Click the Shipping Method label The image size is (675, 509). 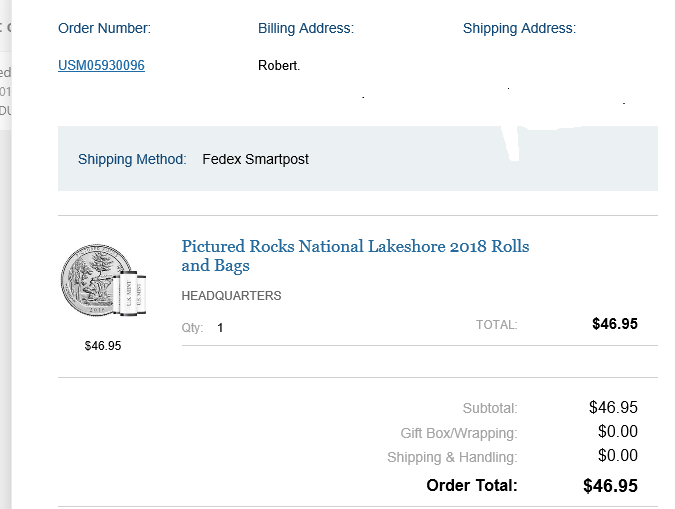pos(132,159)
